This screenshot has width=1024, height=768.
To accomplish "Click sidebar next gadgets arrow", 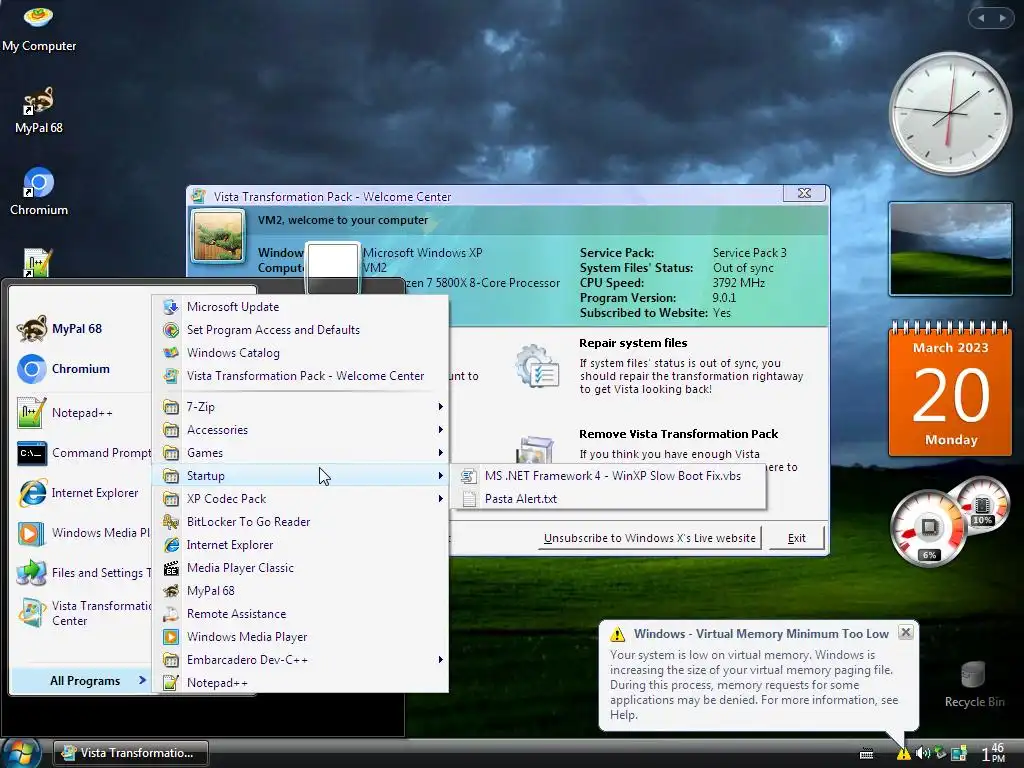I will (1002, 18).
